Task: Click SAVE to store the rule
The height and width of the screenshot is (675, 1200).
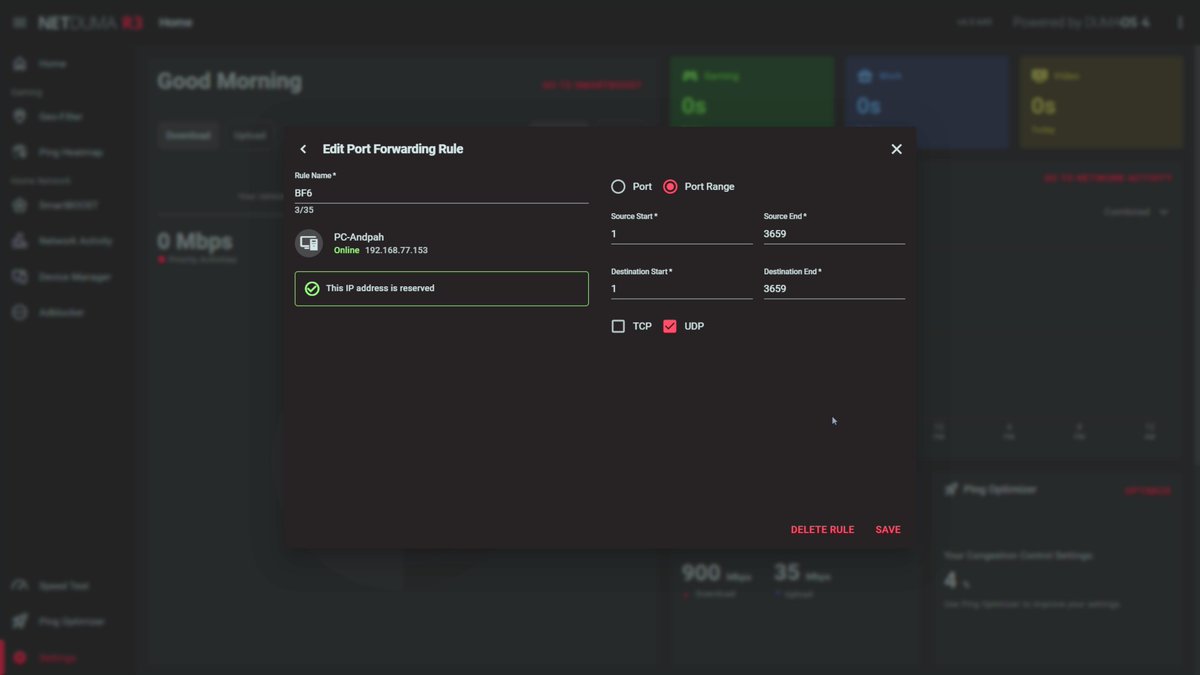Action: 888,530
